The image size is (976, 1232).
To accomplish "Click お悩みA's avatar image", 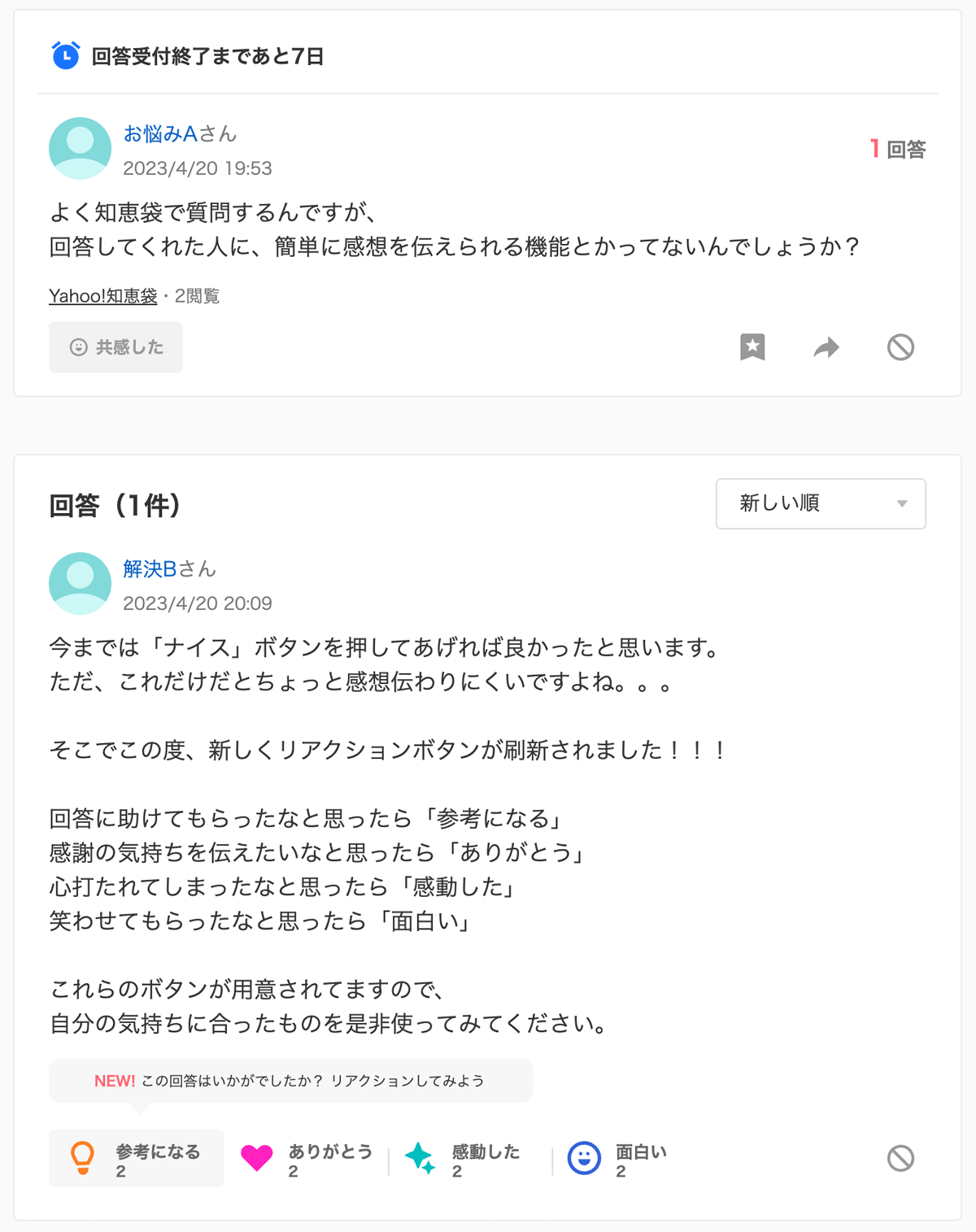I will [x=80, y=148].
